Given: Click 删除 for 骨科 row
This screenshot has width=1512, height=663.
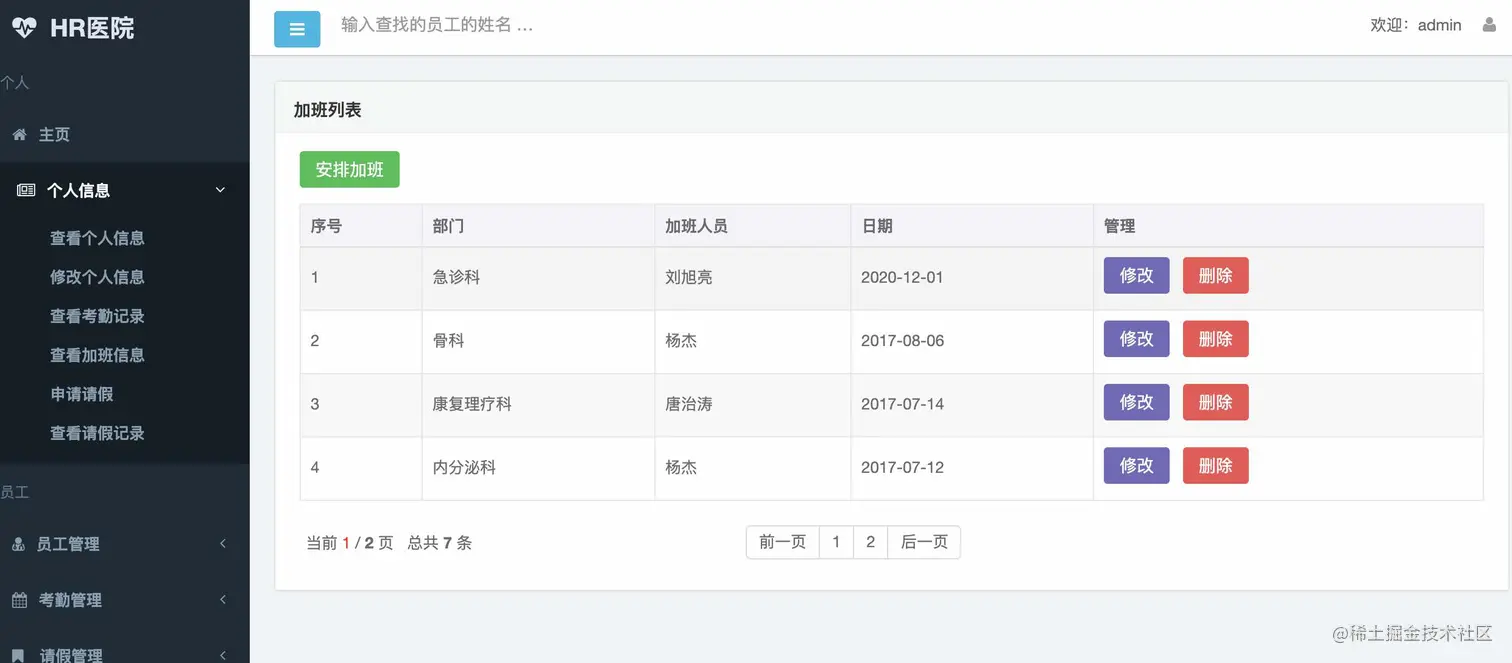Looking at the screenshot, I should coord(1216,339).
